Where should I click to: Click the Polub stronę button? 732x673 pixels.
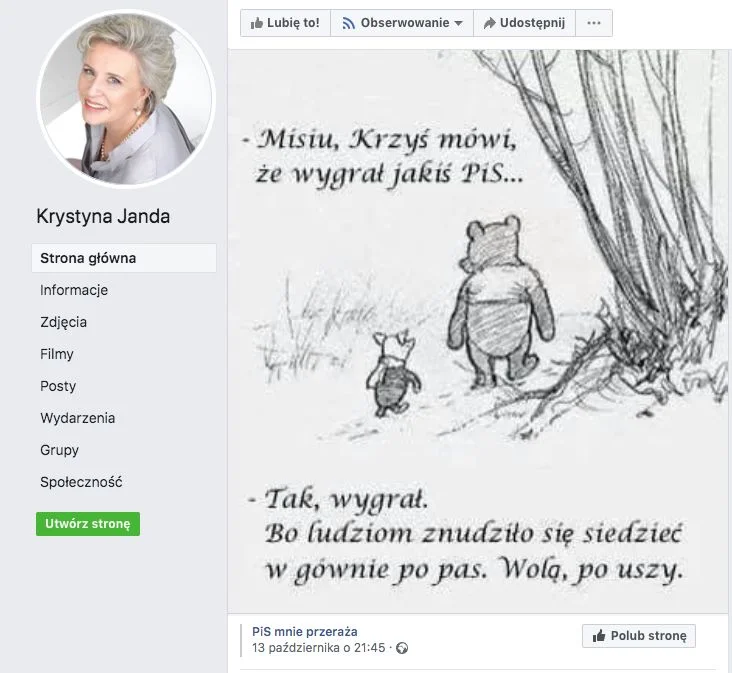pyautogui.click(x=639, y=636)
